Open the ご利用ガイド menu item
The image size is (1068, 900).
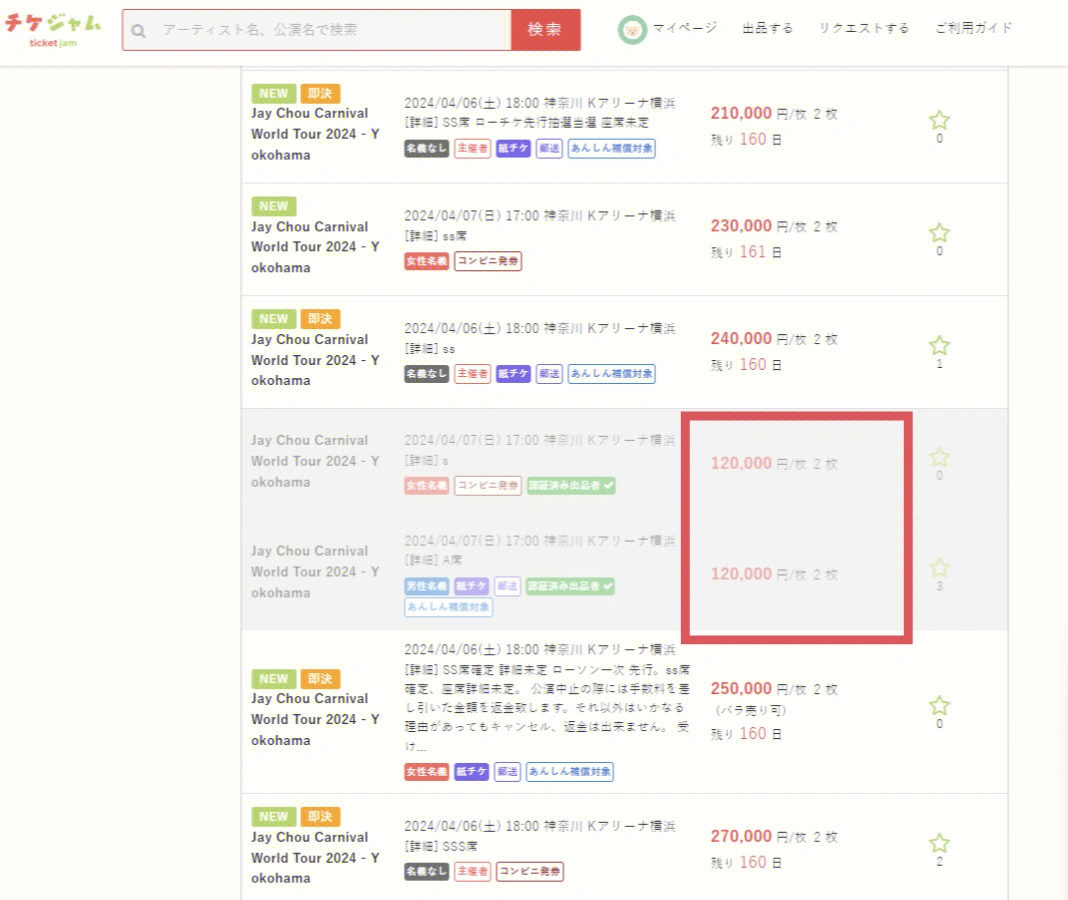pos(973,28)
